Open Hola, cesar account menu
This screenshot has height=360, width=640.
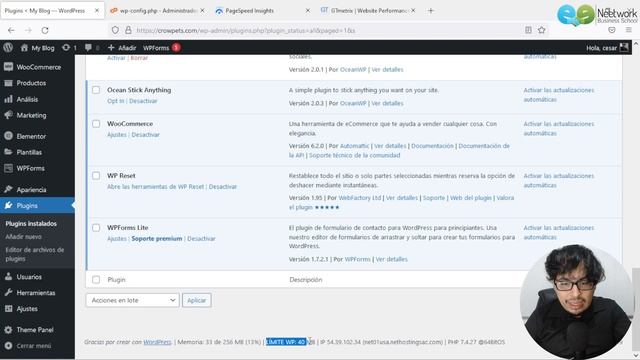(x=607, y=48)
